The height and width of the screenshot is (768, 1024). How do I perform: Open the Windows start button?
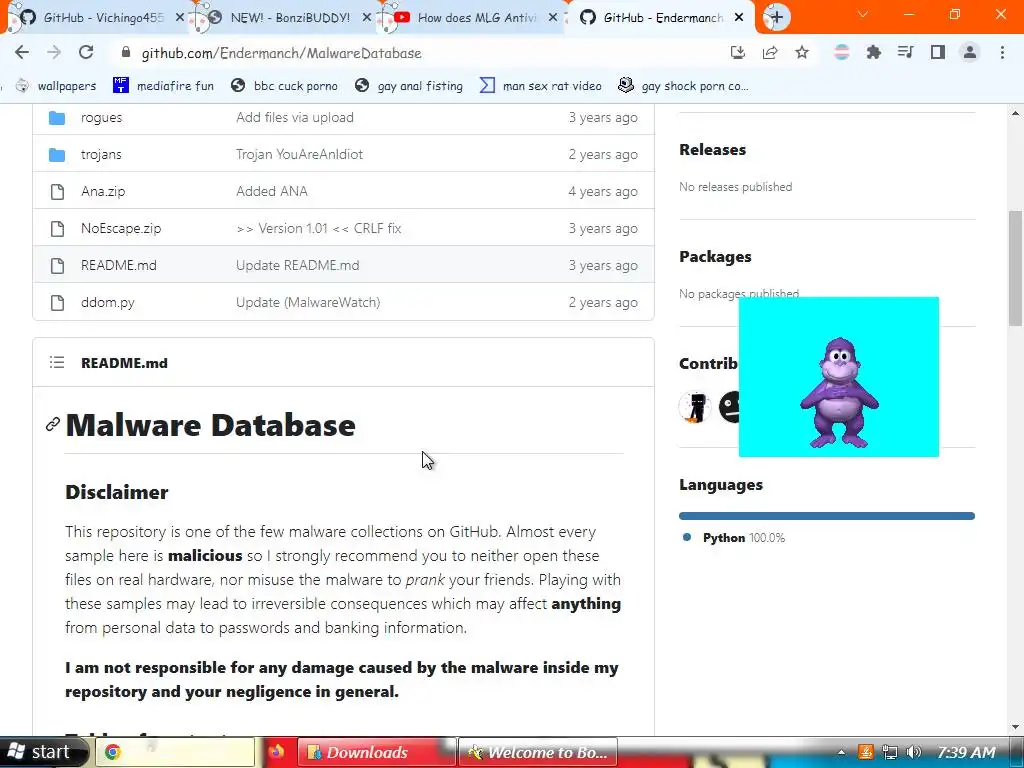pos(43,752)
